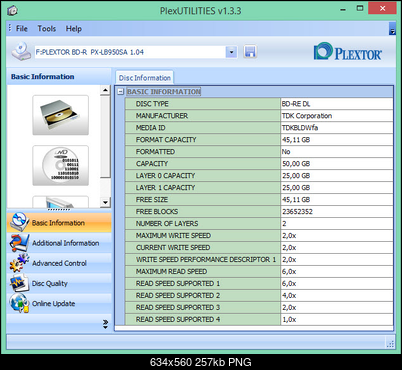Click the thumbnail list scroll down arrow
The height and width of the screenshot is (370, 402).
pos(105,202)
